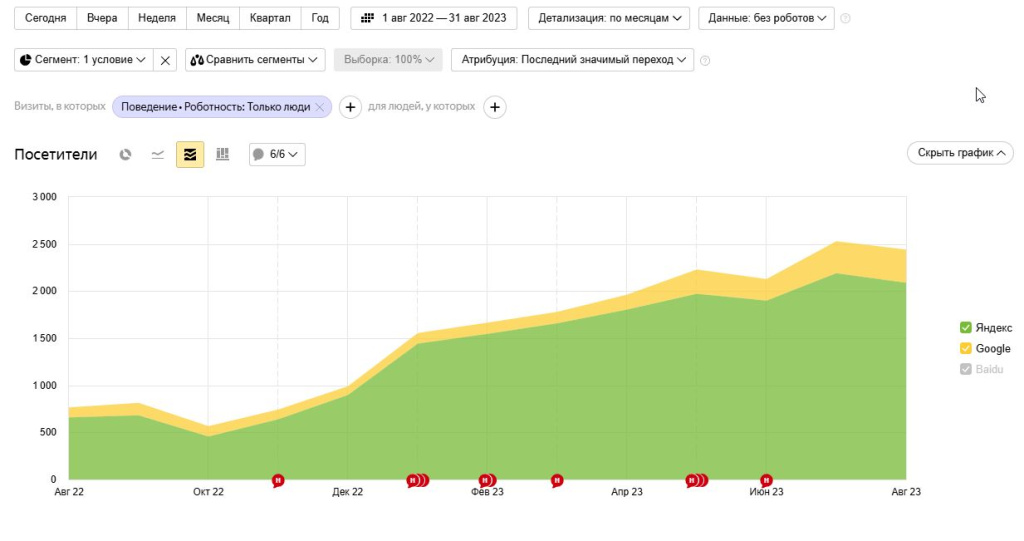The height and width of the screenshot is (541, 1024).
Task: Select the stacked area chart icon
Action: 190,154
